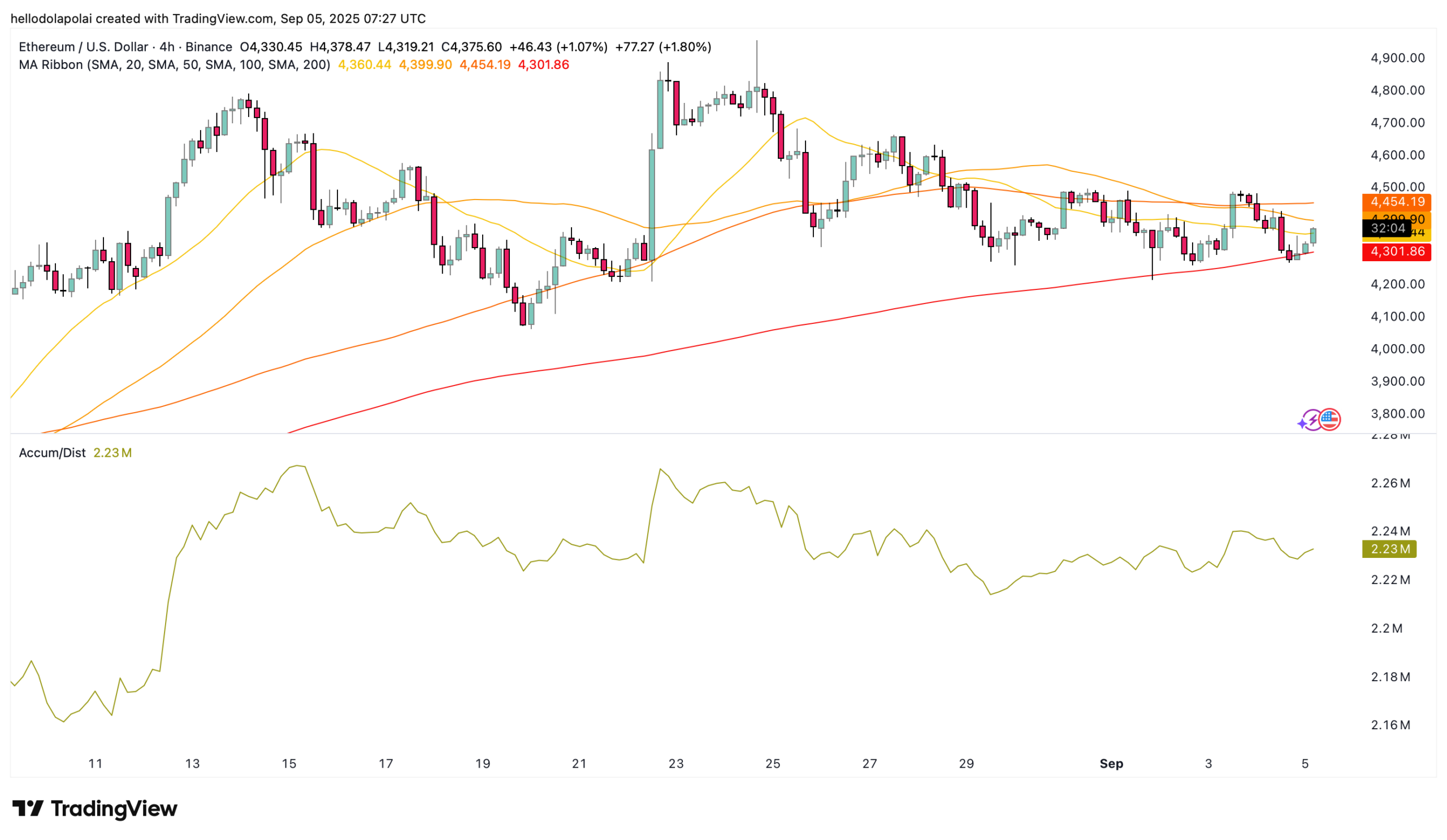Click the +46.43 (+1.07%) change value
This screenshot has width=1447, height=840.
558,47
